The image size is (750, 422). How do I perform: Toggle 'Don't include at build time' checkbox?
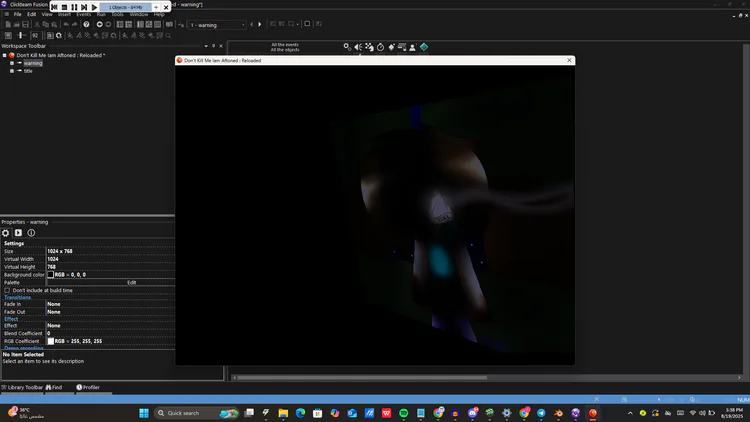[7, 290]
